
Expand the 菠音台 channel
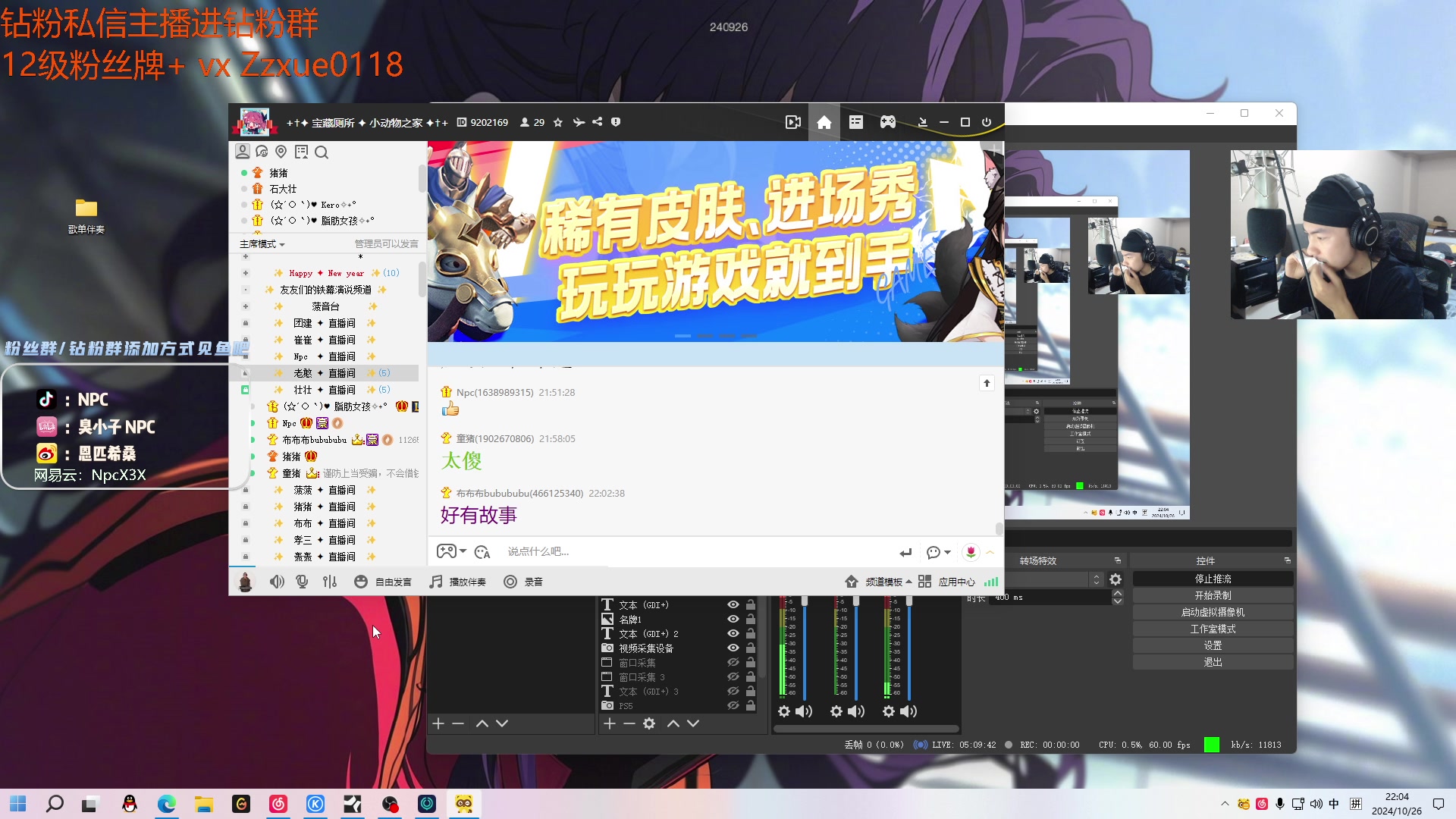tap(246, 306)
